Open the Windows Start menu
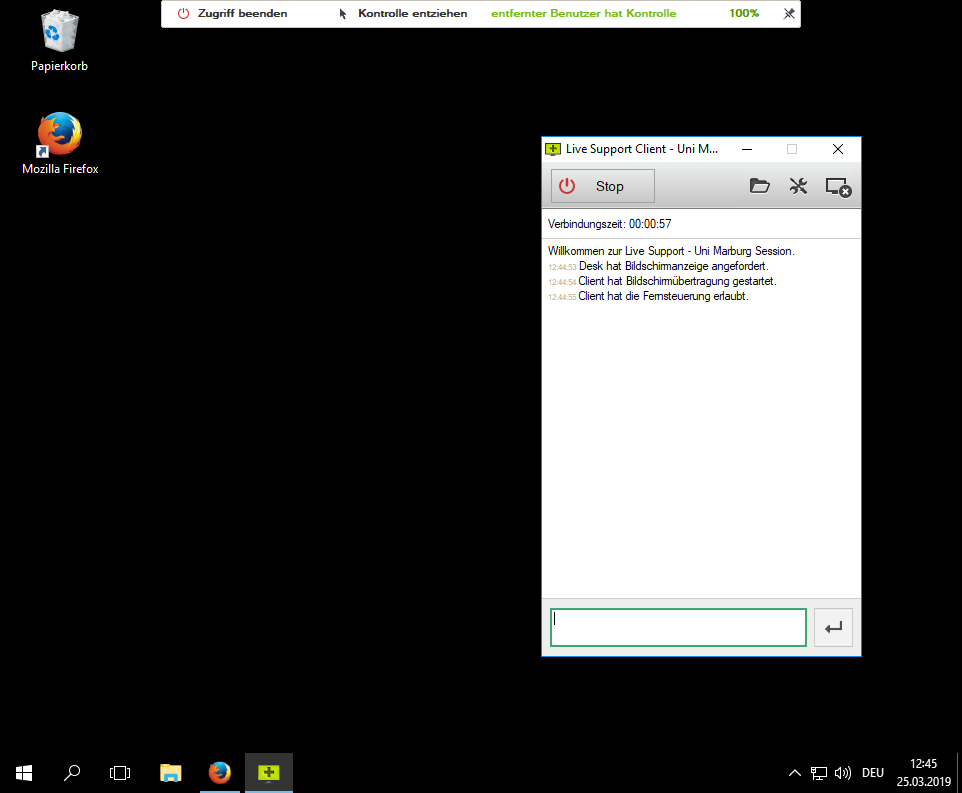Screen dimensions: 962x793 (x=24, y=773)
